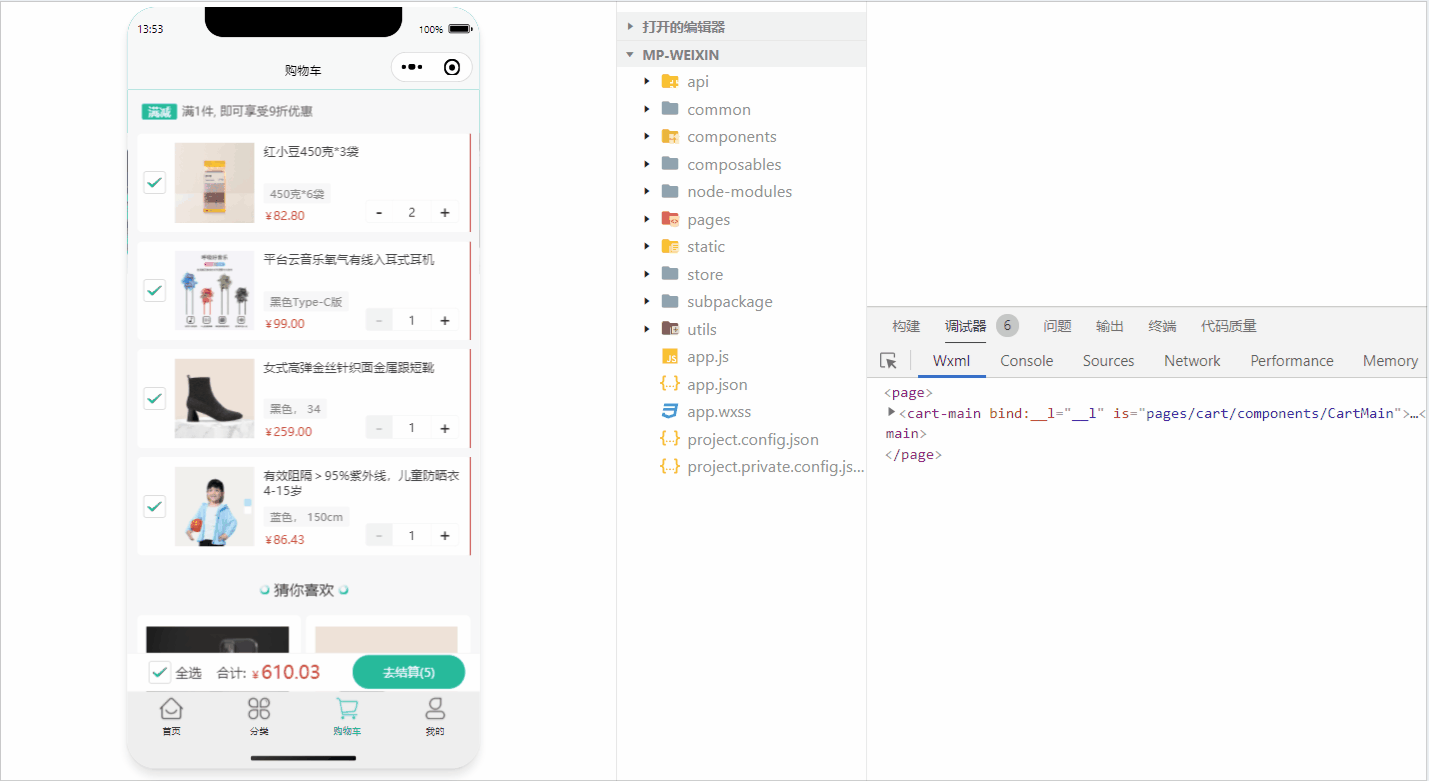Click the project.private.config.js file icon
This screenshot has width=1429, height=781.
670,467
